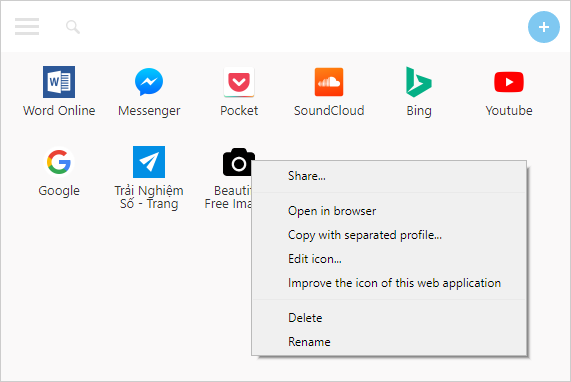
Task: Click the black camera app icon
Action: [x=238, y=162]
